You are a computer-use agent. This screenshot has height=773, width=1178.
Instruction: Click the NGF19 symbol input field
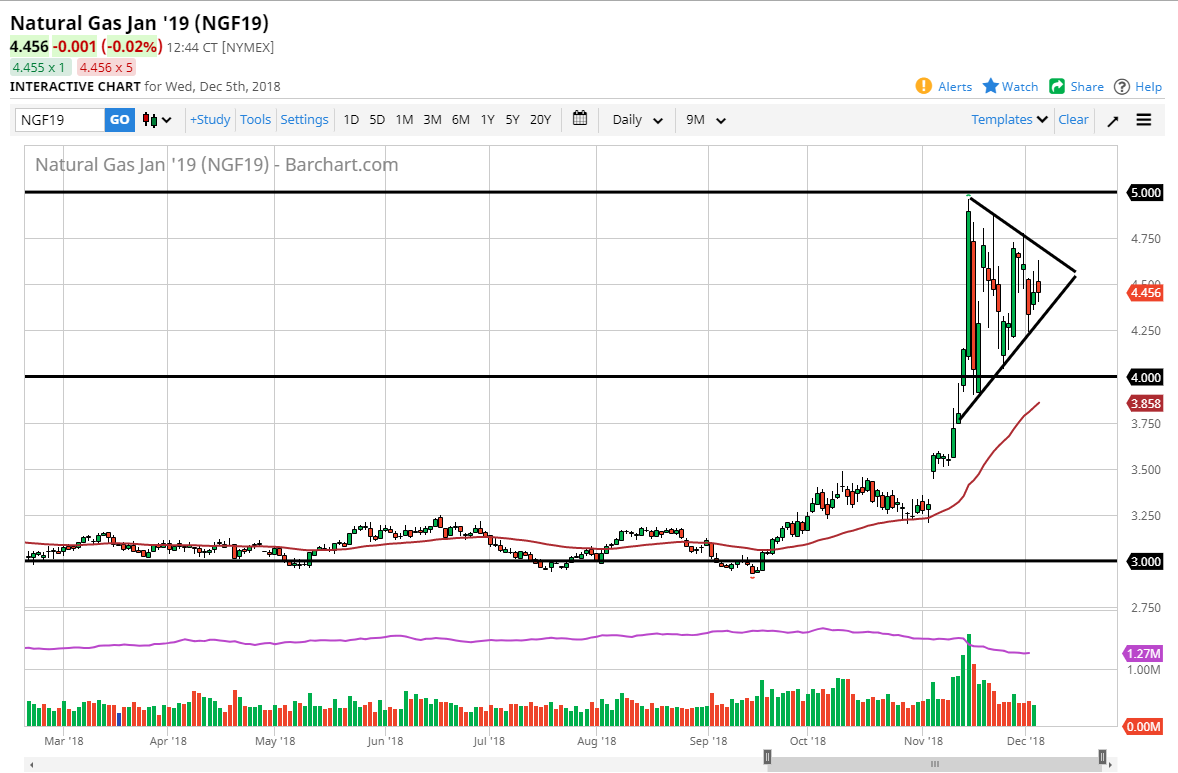[x=59, y=120]
